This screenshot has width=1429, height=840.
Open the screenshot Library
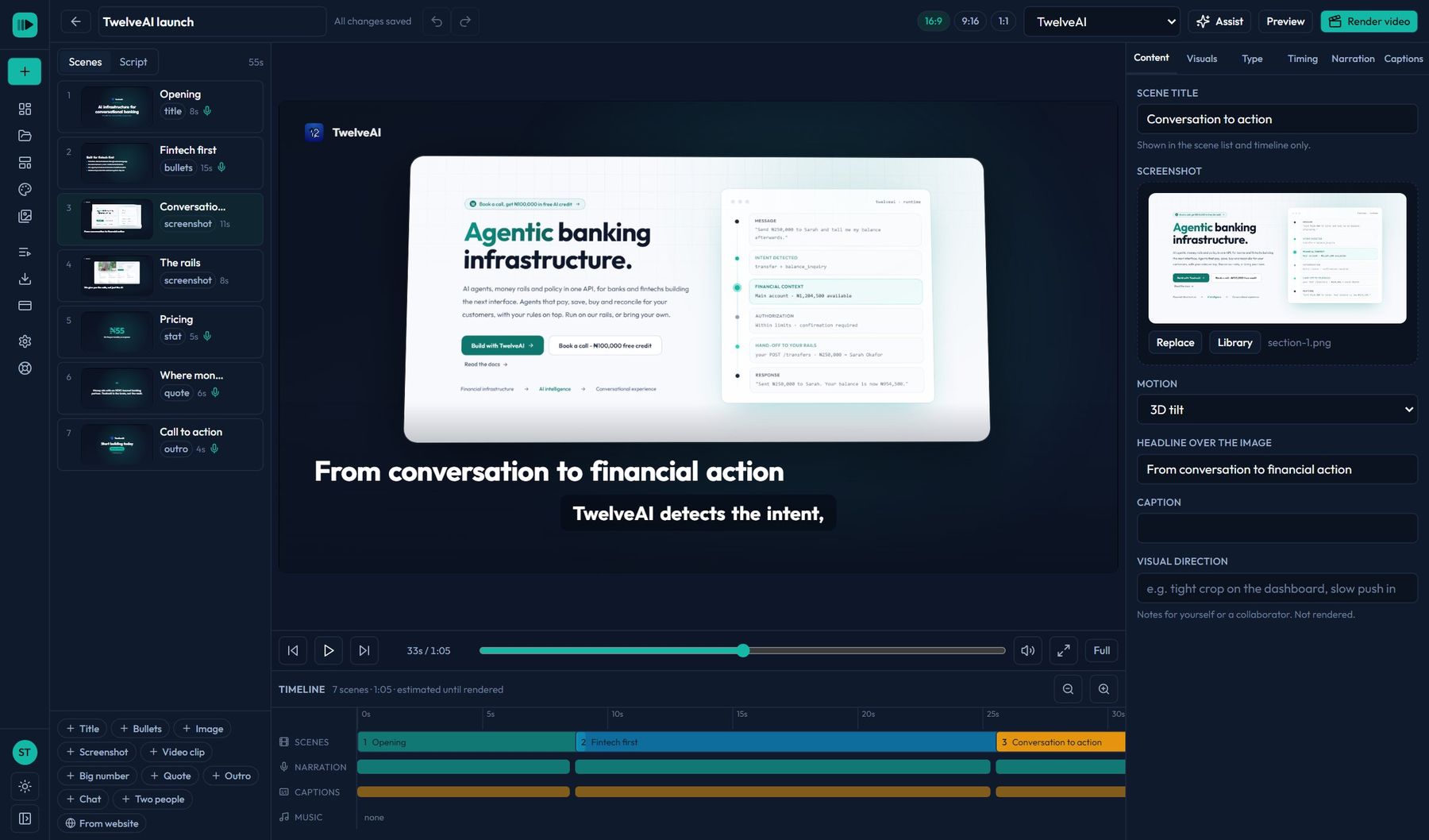click(1234, 342)
